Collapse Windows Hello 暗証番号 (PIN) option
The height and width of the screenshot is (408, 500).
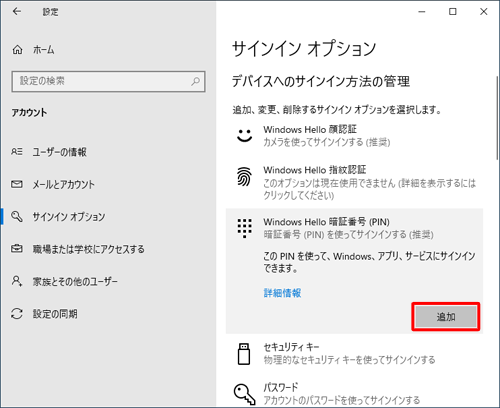pyautogui.click(x=354, y=228)
